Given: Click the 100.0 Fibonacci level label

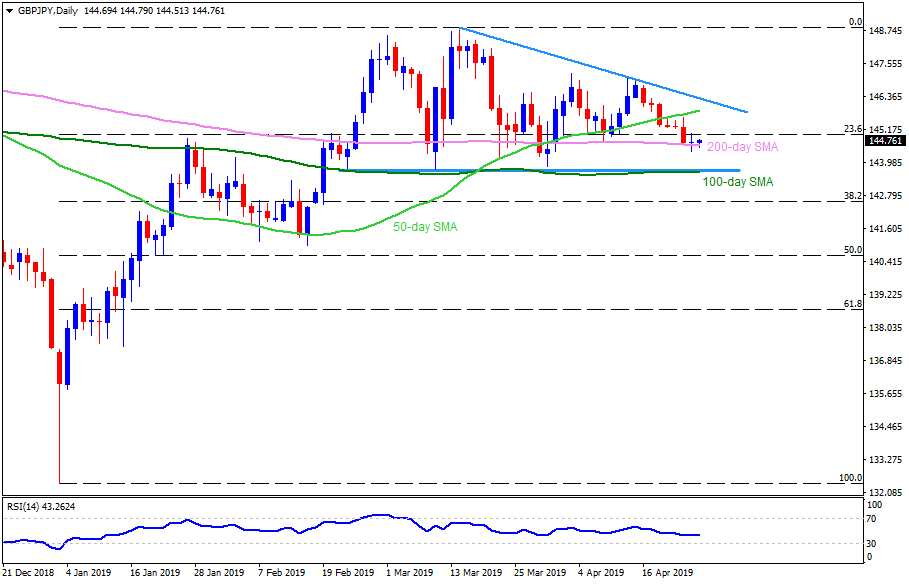Looking at the screenshot, I should tap(851, 478).
